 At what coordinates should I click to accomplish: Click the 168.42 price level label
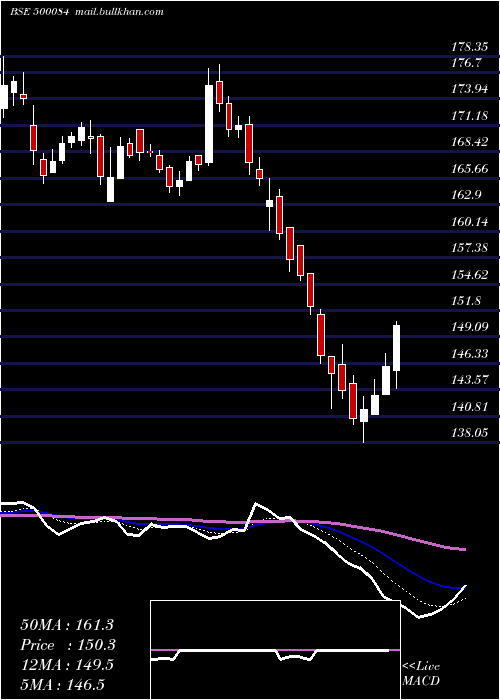click(470, 142)
